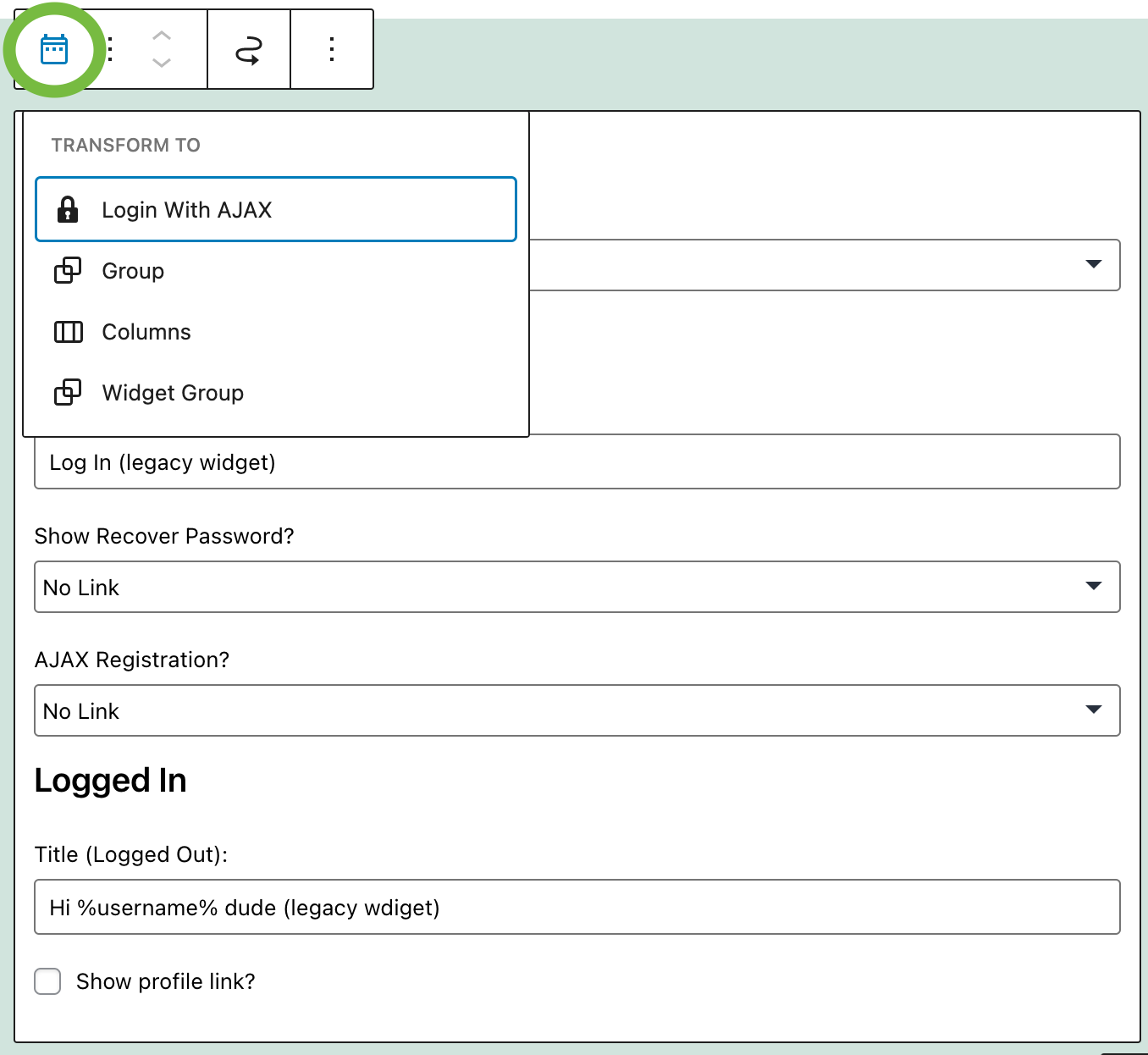Click the Logged In heading
Viewport: 1148px width, 1055px height.
pos(111,781)
